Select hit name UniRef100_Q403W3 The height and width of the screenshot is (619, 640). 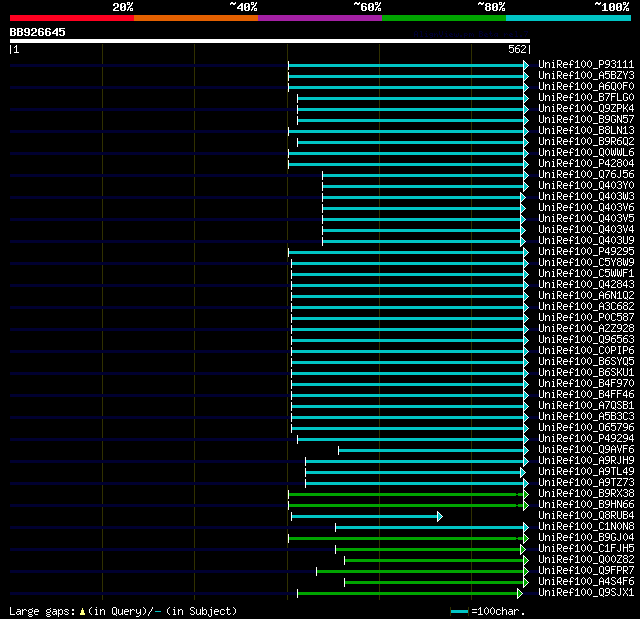click(x=586, y=197)
